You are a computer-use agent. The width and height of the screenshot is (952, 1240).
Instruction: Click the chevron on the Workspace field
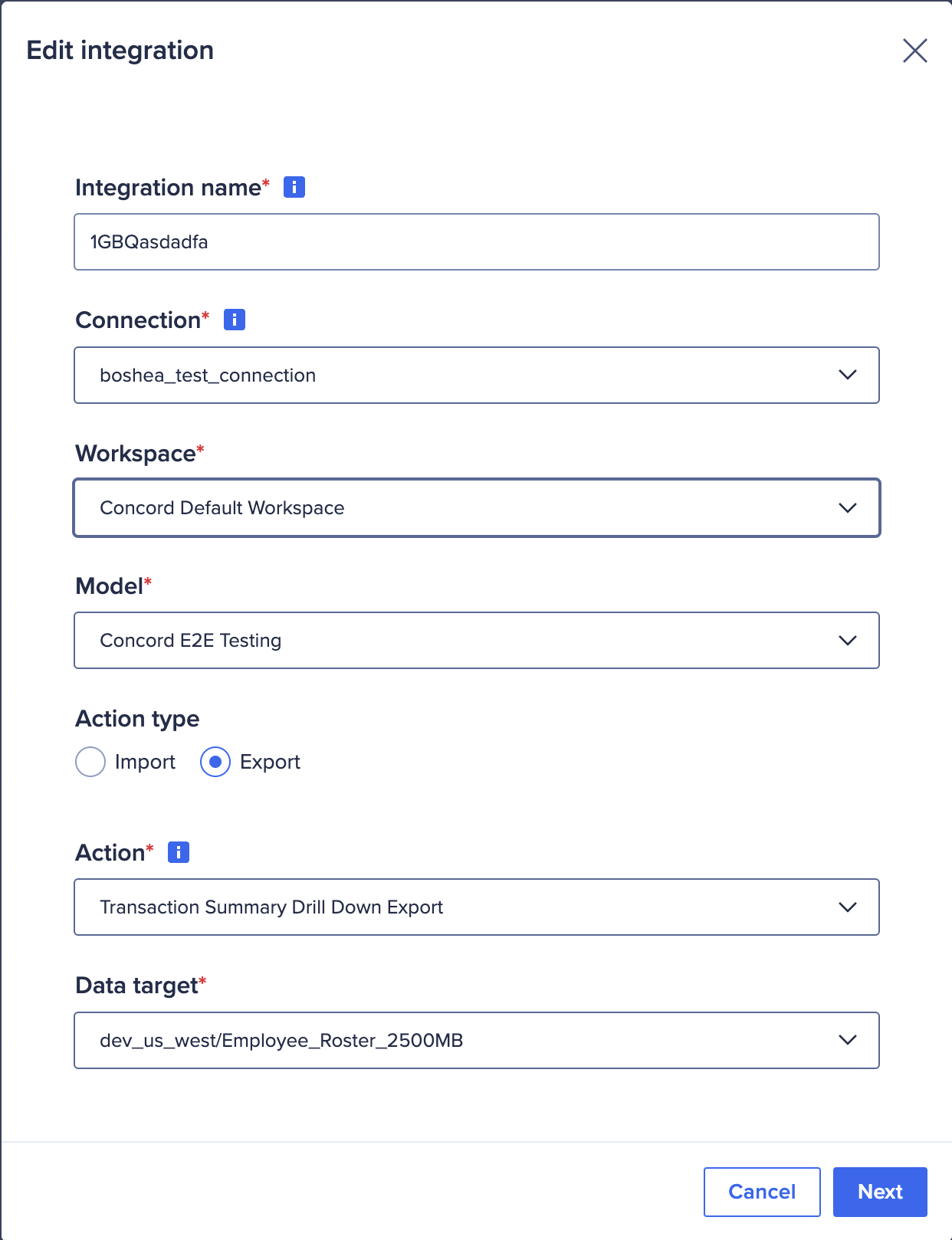point(847,507)
